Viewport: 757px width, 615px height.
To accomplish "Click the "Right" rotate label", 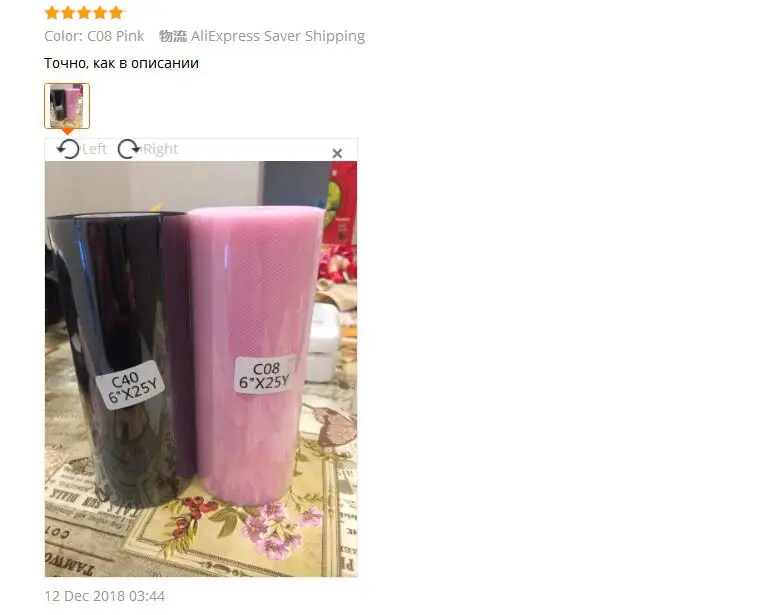I will tap(160, 149).
